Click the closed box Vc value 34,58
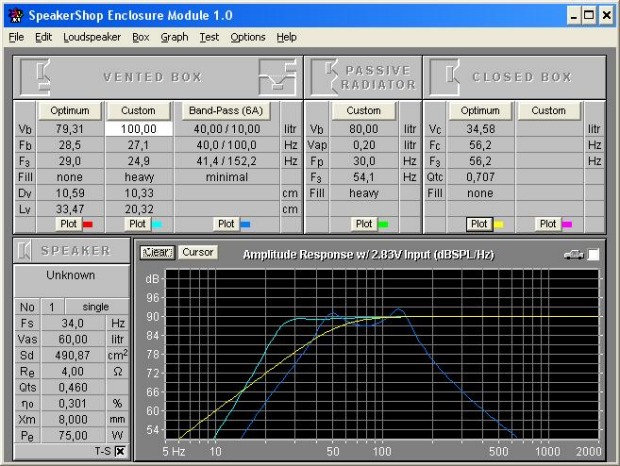 [x=480, y=129]
